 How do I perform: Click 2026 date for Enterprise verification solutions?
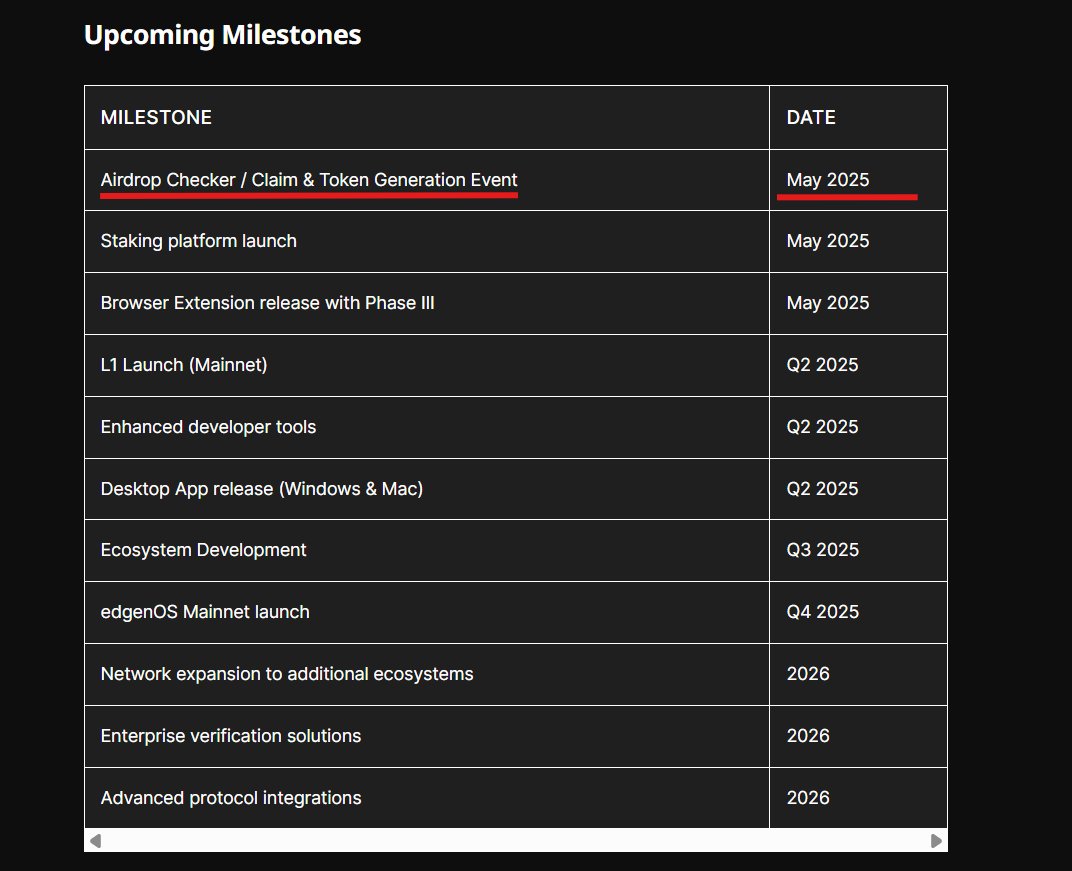click(808, 736)
